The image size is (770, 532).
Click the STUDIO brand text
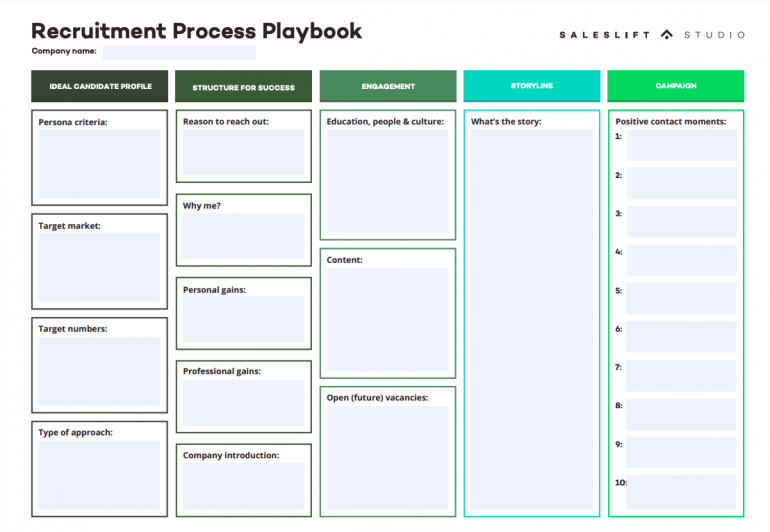click(x=715, y=35)
